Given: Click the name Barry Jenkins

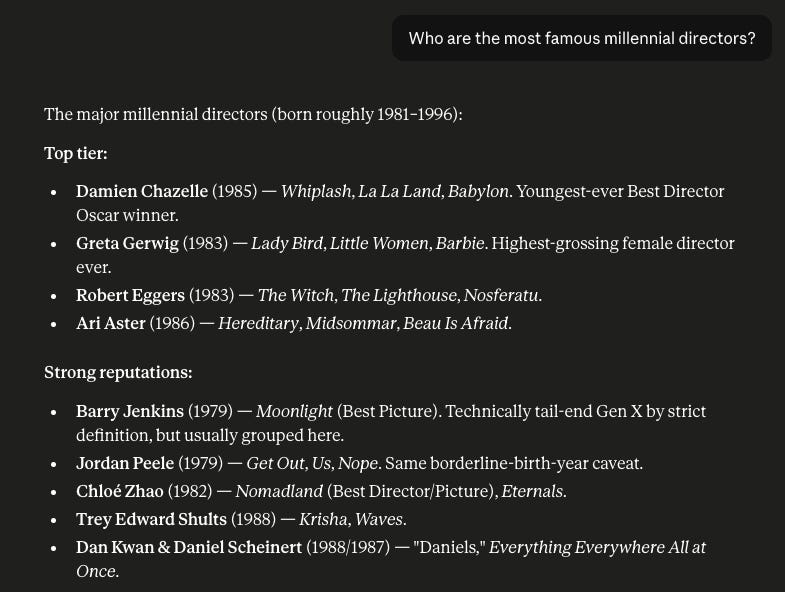Looking at the screenshot, I should click(x=130, y=411).
